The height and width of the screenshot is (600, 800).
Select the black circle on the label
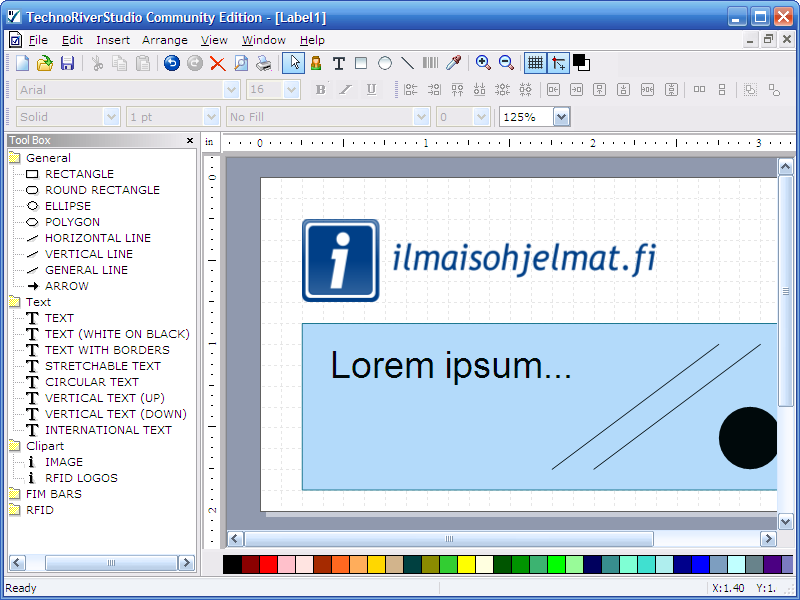[x=748, y=438]
